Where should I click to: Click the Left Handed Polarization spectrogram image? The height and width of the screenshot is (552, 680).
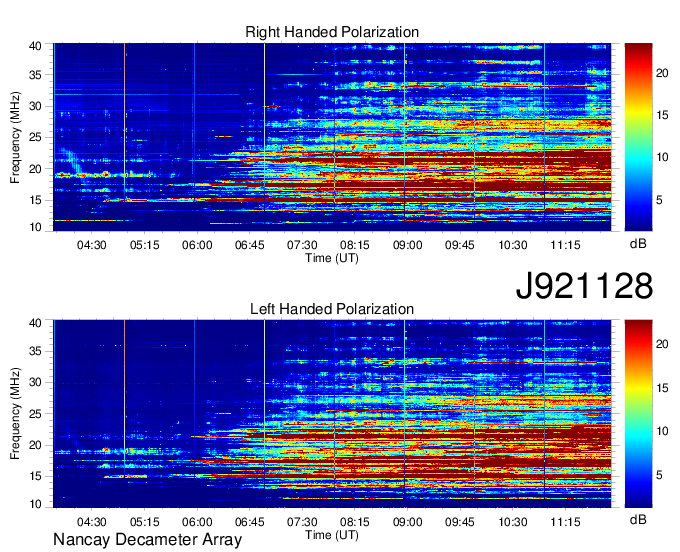click(332, 414)
